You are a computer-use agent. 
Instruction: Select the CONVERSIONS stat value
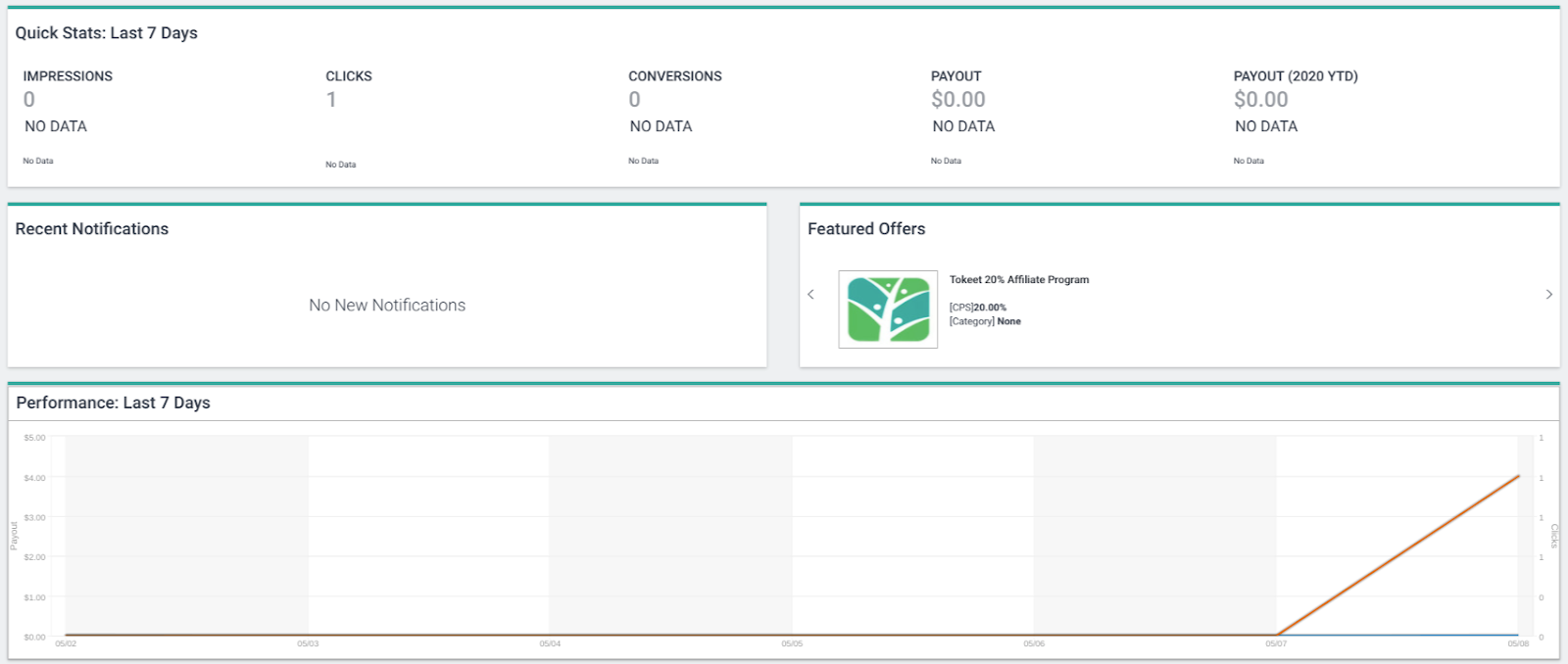point(635,99)
